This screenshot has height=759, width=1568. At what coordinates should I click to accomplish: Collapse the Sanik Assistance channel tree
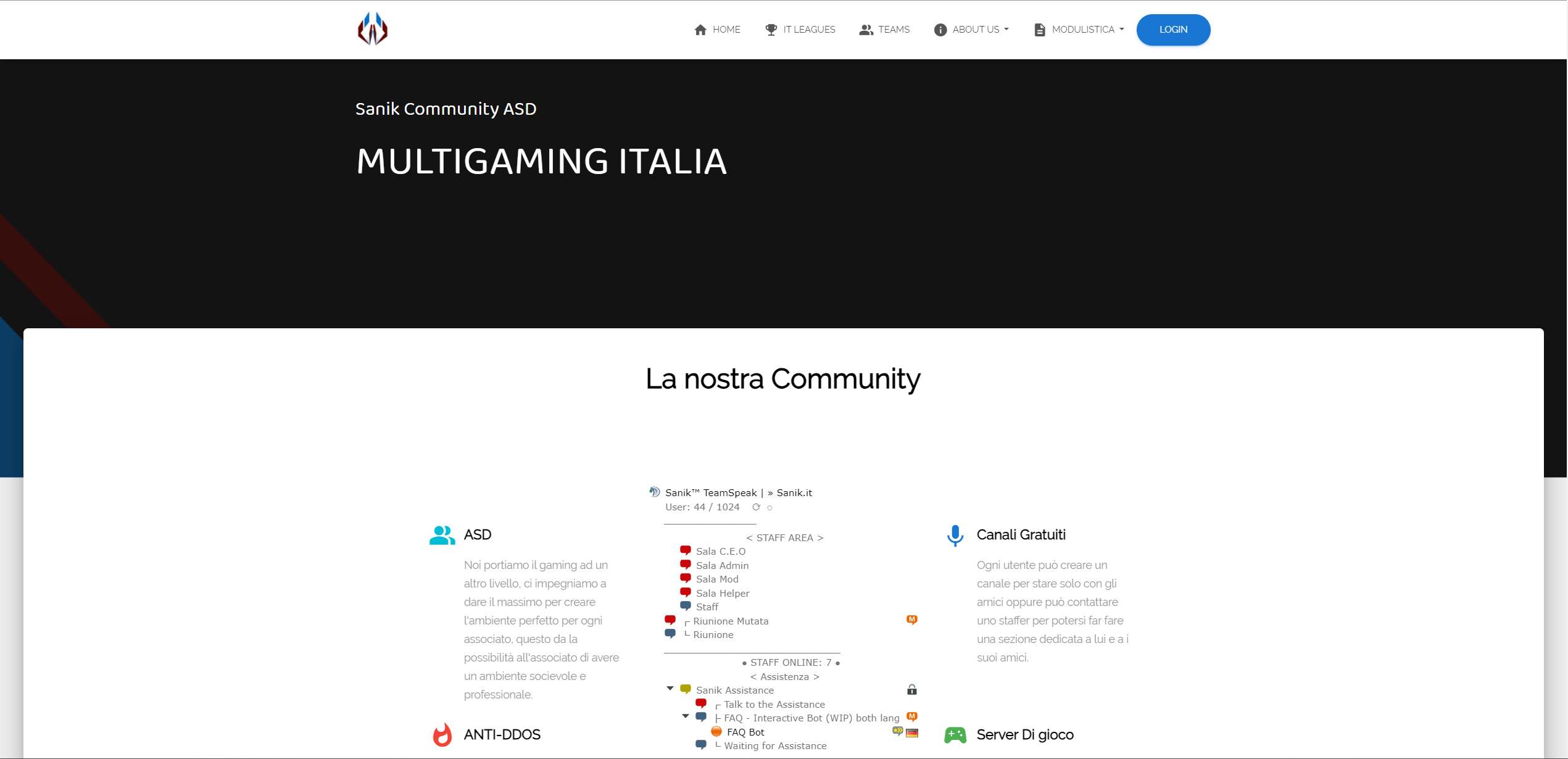click(x=670, y=689)
